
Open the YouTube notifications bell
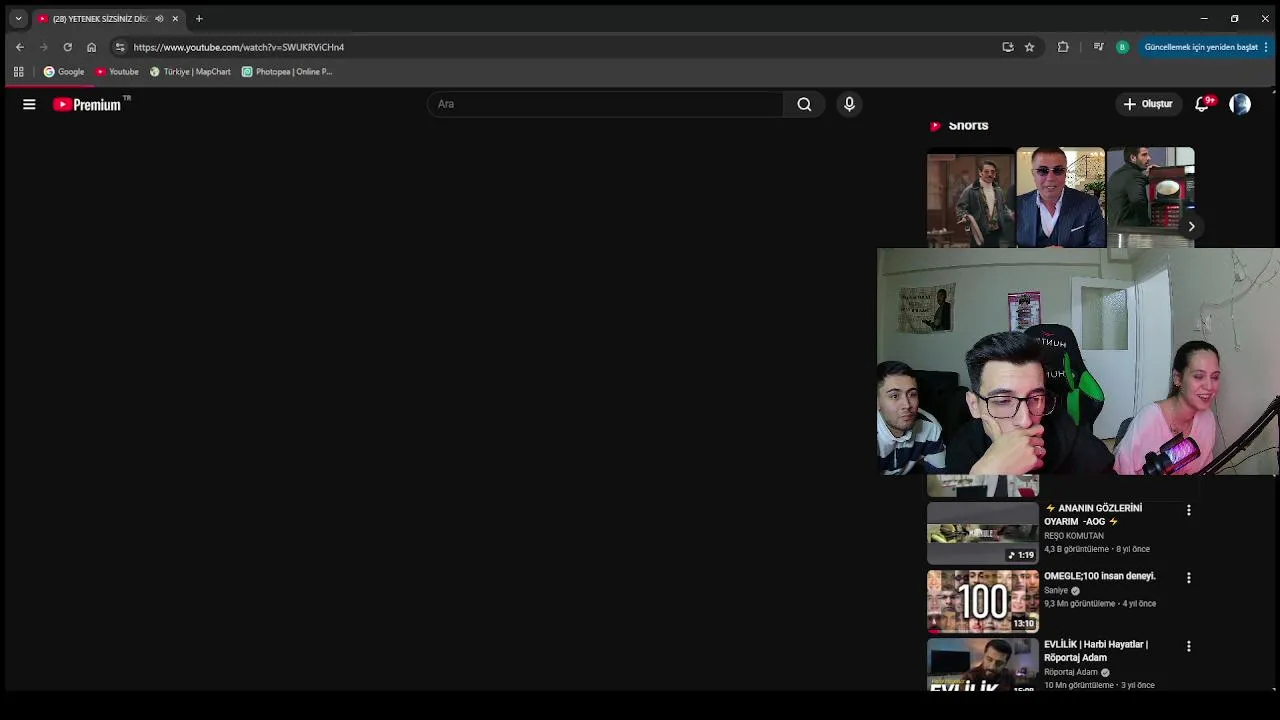point(1203,104)
